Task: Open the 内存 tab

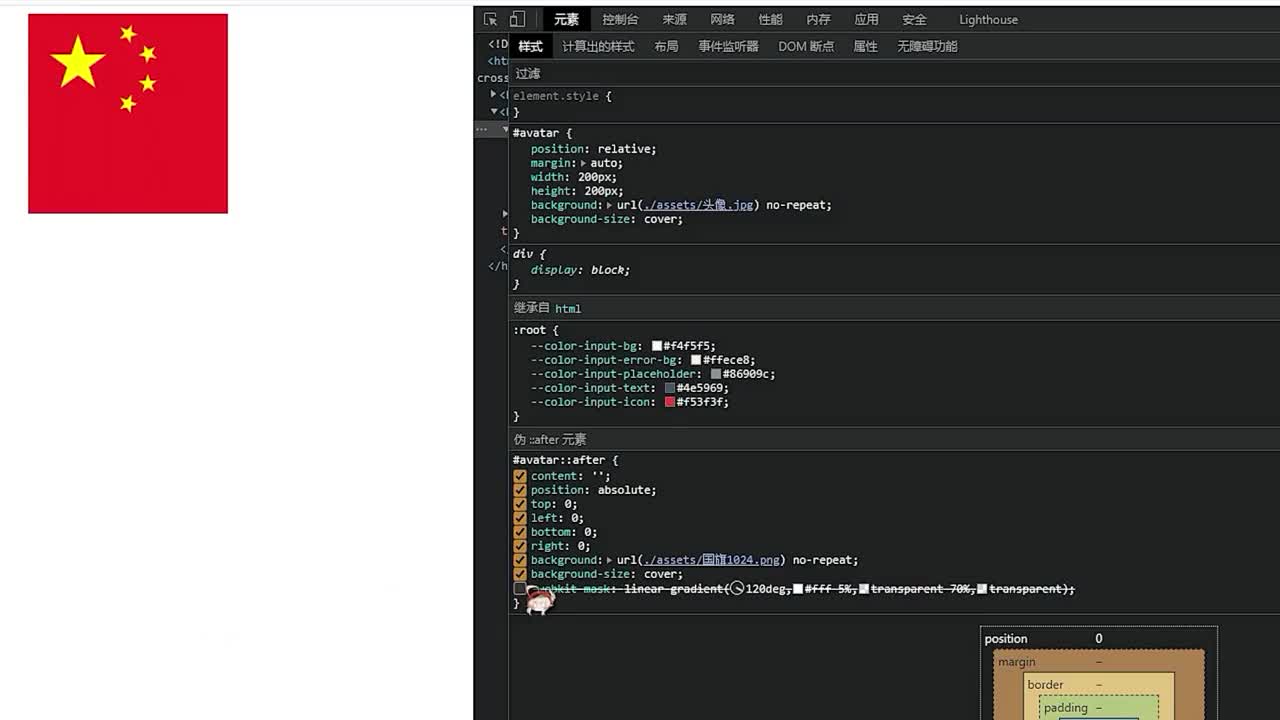Action: click(819, 19)
